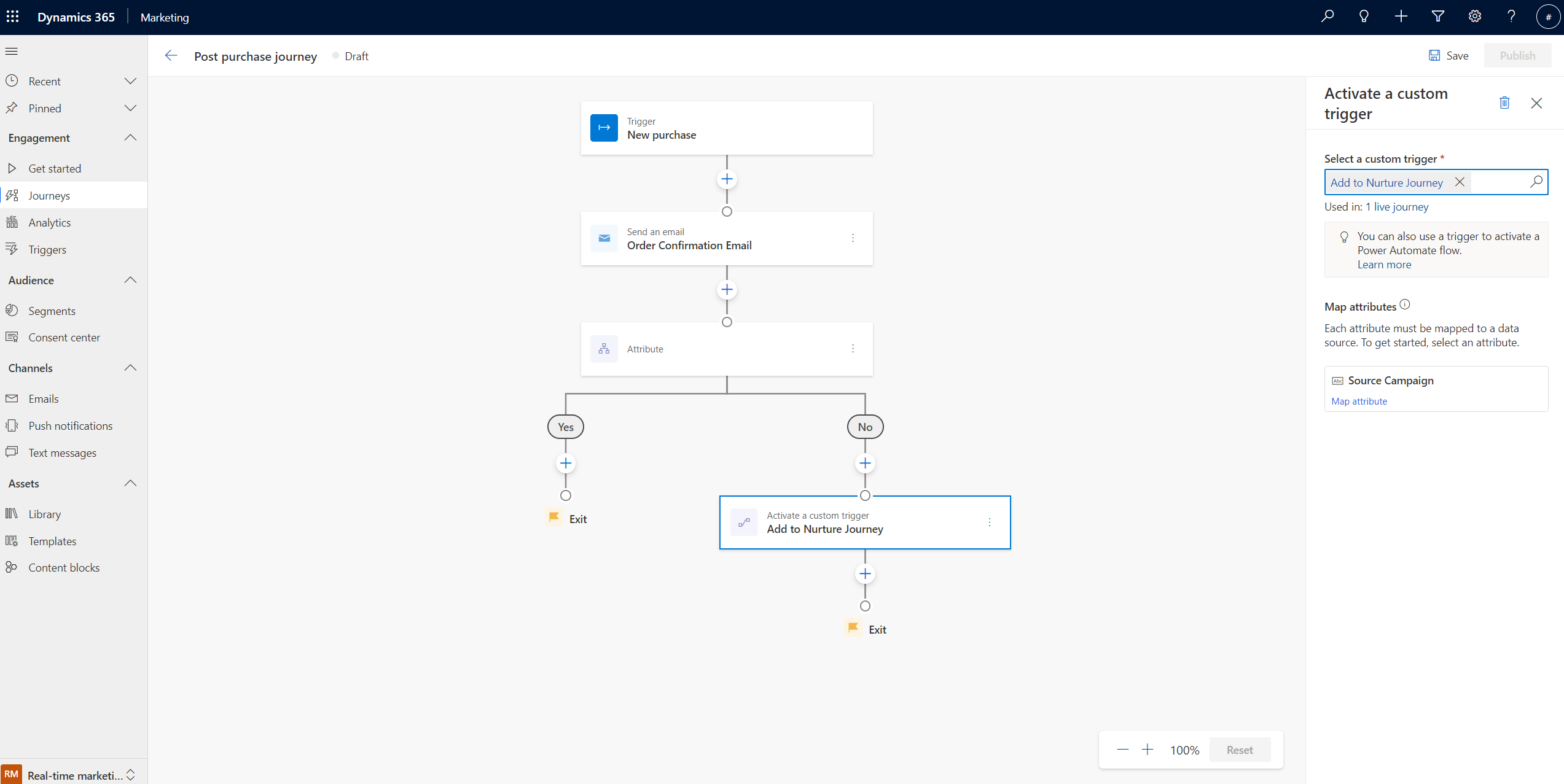1564x784 pixels.
Task: Click the Save button
Action: point(1448,55)
